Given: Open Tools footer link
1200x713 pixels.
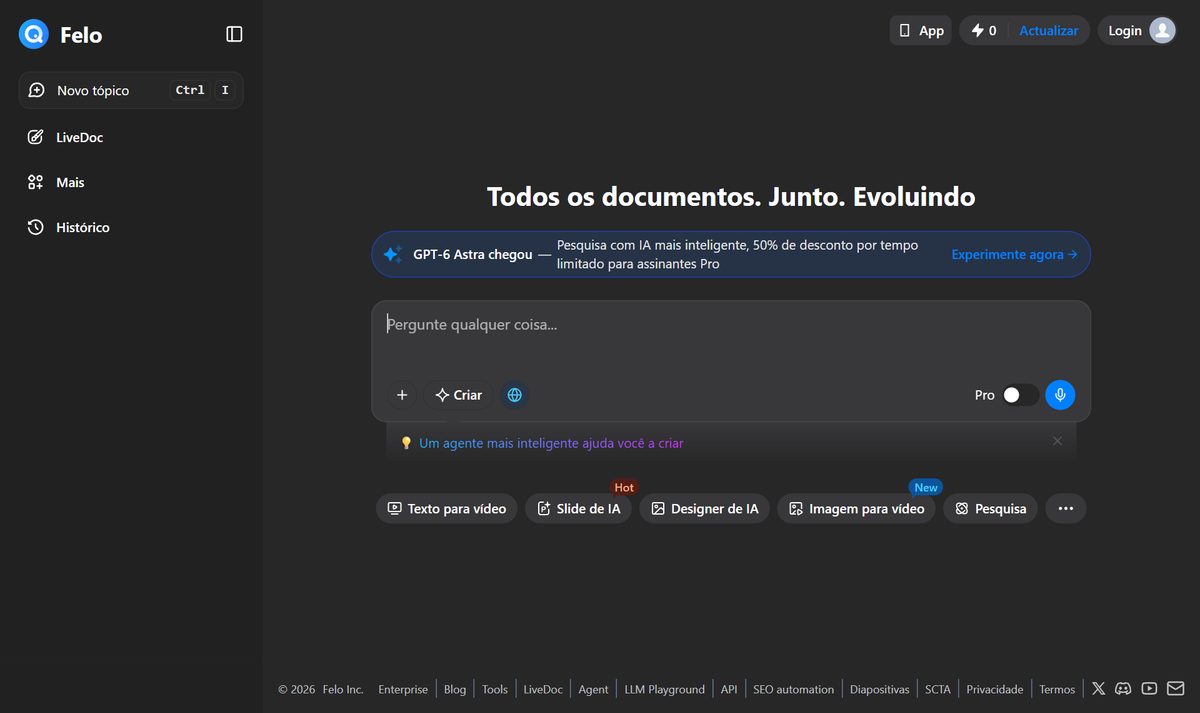Looking at the screenshot, I should [x=495, y=689].
